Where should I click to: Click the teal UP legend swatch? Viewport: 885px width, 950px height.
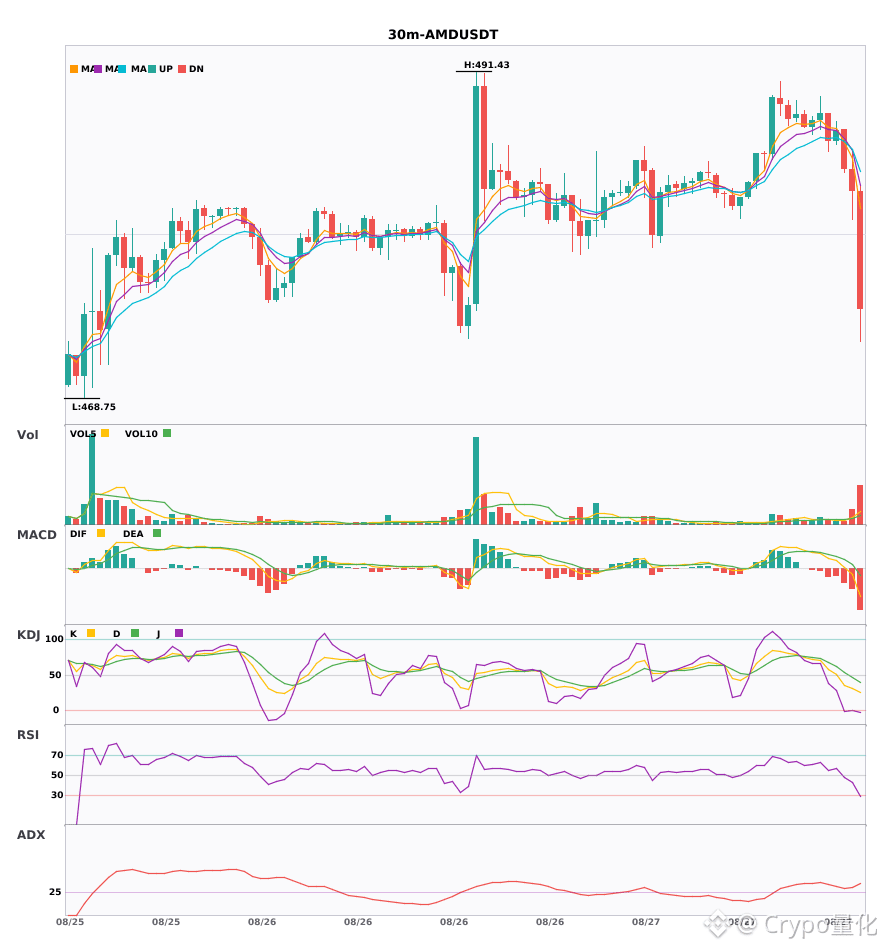point(152,69)
